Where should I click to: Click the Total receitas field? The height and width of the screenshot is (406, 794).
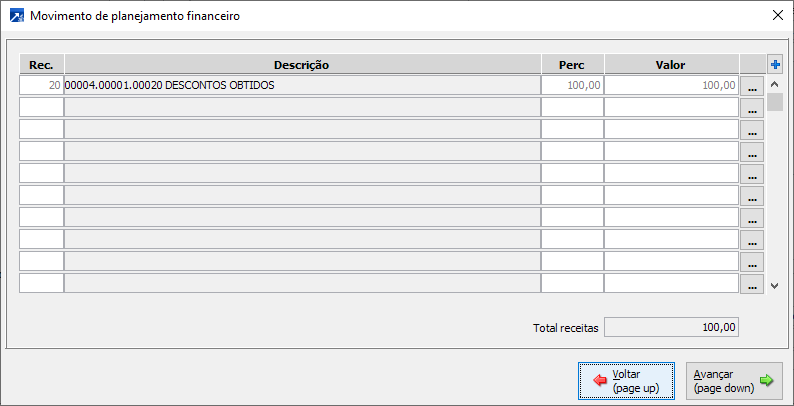click(x=672, y=327)
